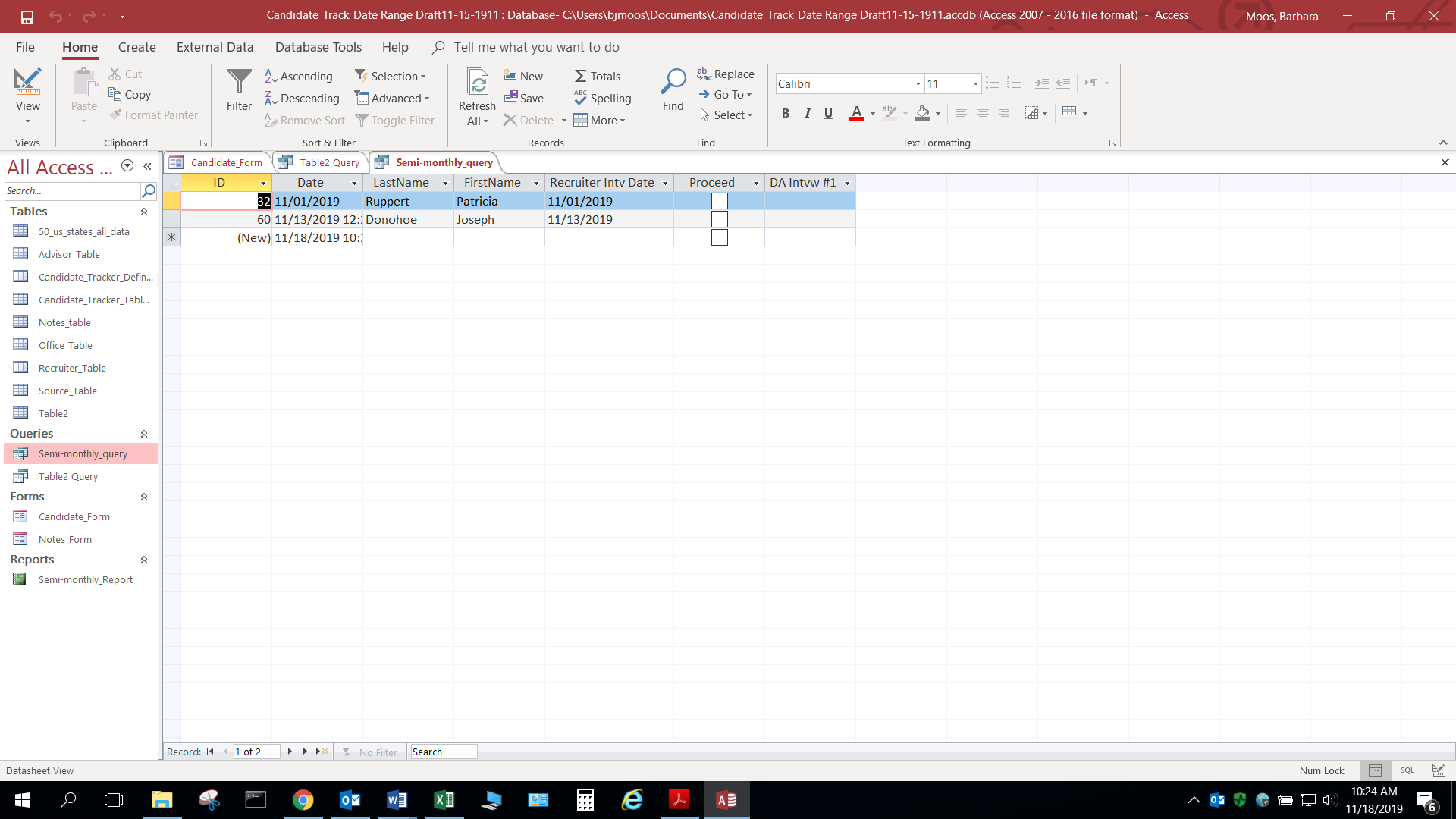Open LastName column filter dropdown

tap(445, 183)
